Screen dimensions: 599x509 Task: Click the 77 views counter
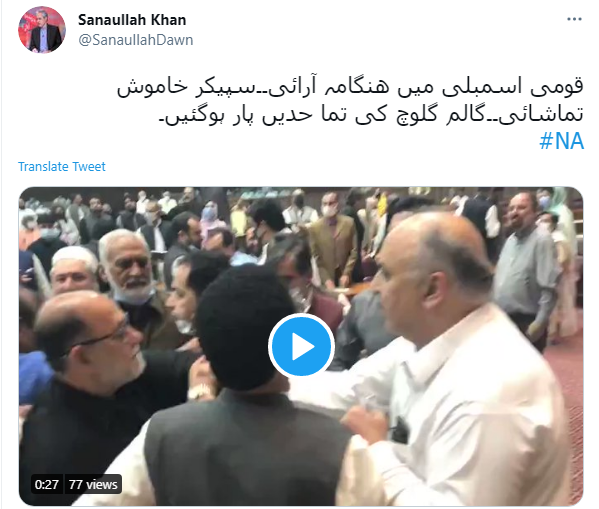[x=93, y=484]
